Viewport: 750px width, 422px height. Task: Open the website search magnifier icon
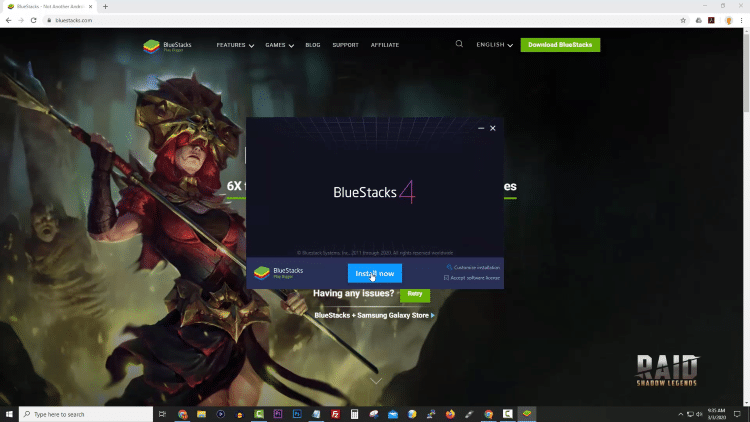[459, 44]
